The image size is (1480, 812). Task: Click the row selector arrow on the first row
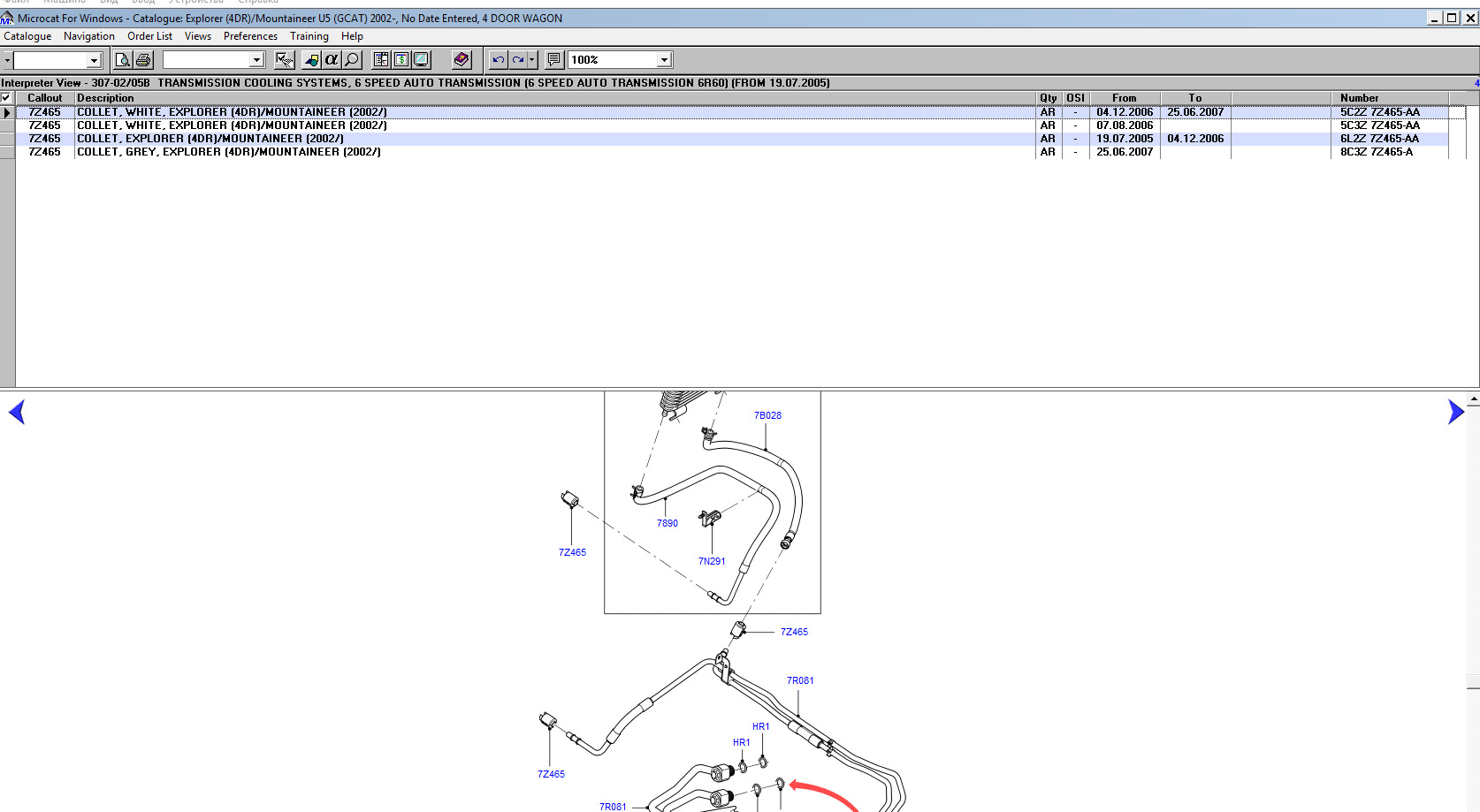tap(7, 112)
